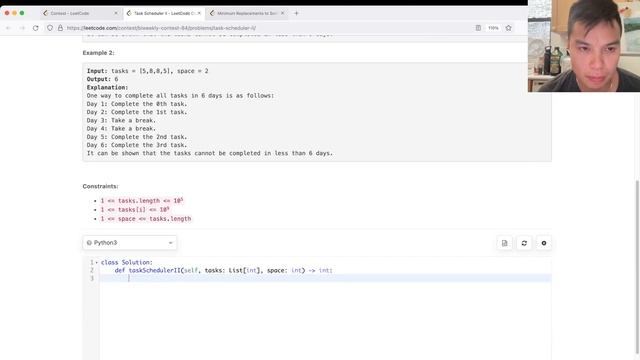
Task: Click 'Day 5: Complete the 2nd task.' line
Action: pyautogui.click(x=137, y=137)
